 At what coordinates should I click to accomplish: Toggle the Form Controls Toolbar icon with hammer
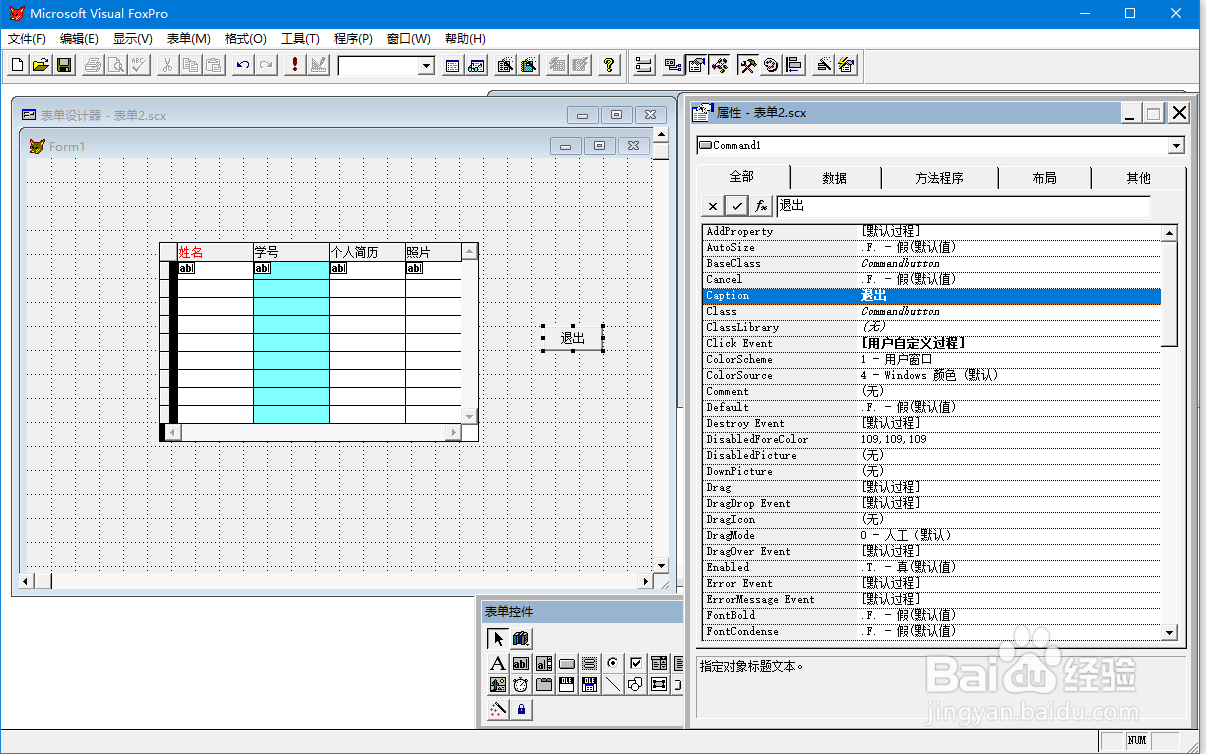(747, 65)
